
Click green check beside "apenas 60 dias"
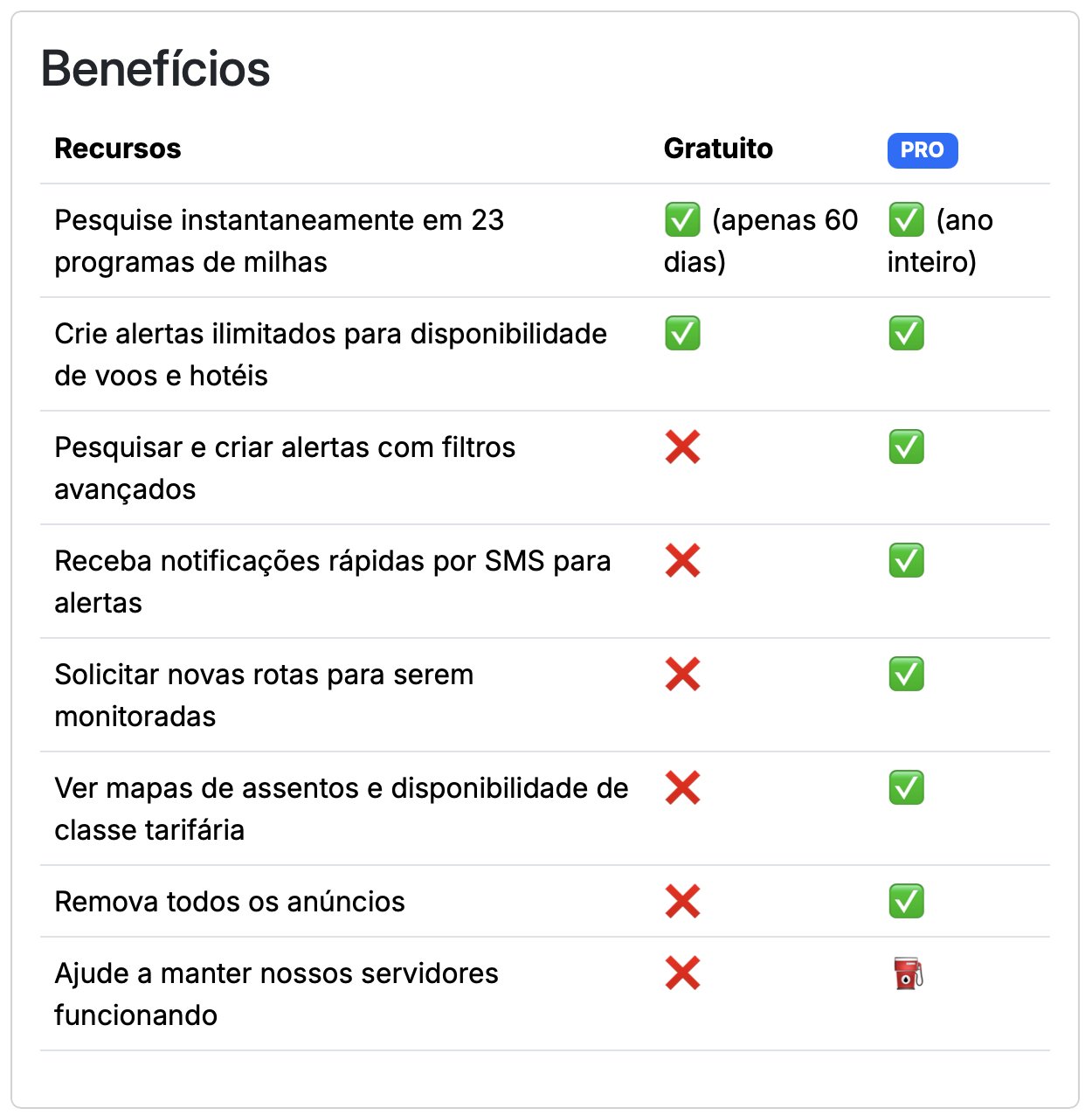[x=682, y=220]
